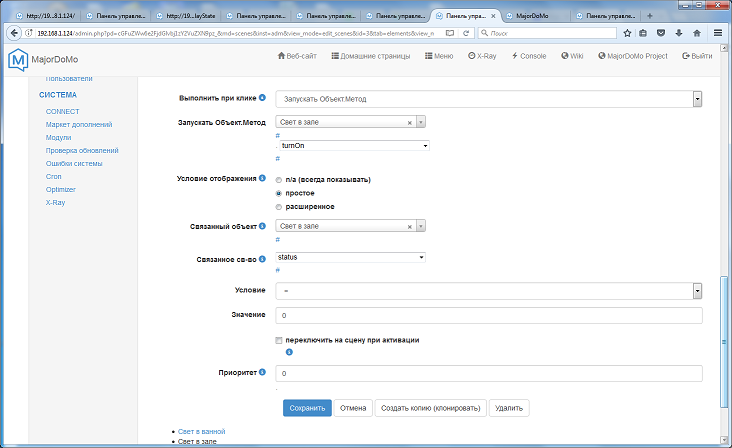732x448 pixels.
Task: Open Модули sidebar link
Action: [58, 138]
